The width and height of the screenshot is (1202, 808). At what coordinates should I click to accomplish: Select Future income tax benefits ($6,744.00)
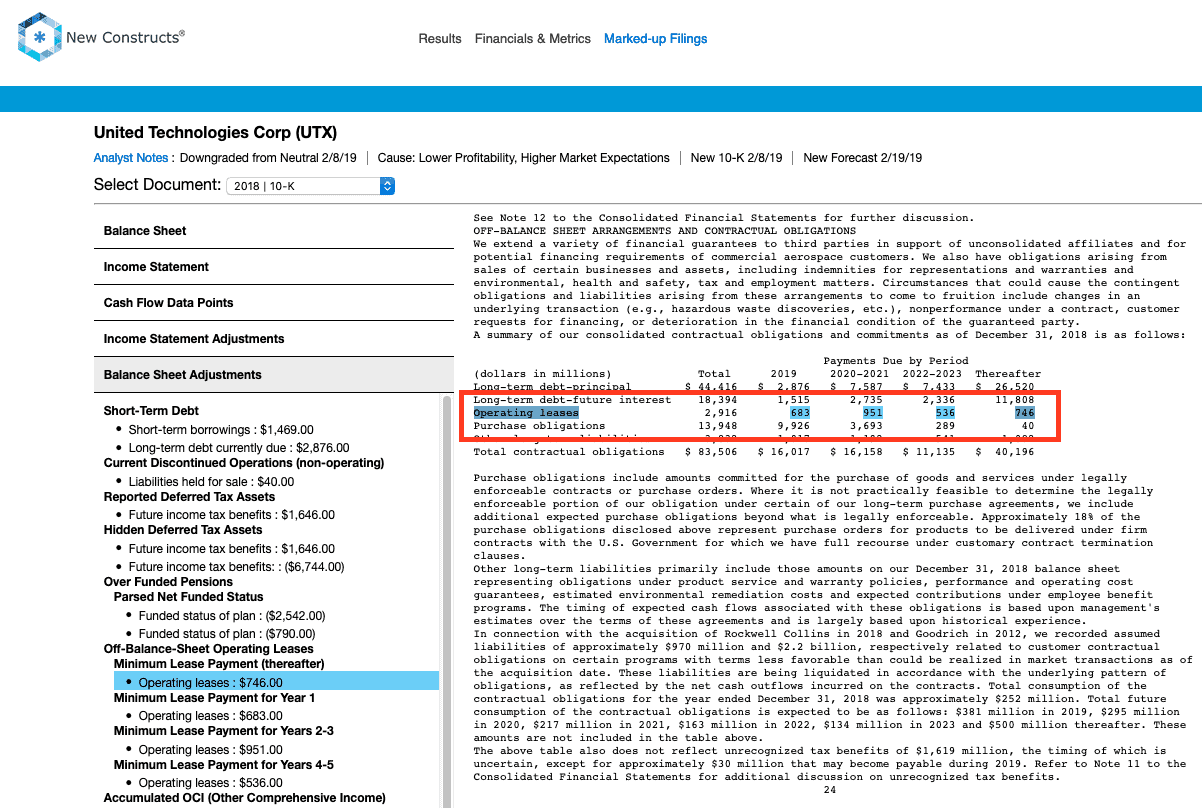(x=236, y=567)
